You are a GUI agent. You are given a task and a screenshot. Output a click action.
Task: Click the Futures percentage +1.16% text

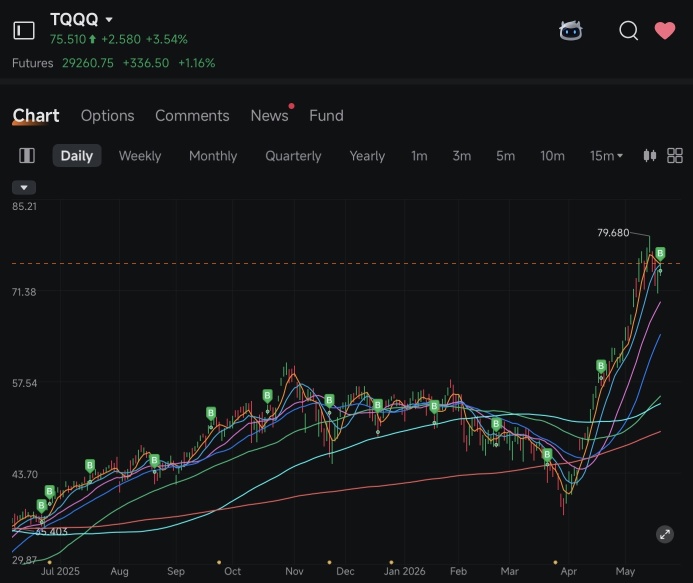click(197, 63)
